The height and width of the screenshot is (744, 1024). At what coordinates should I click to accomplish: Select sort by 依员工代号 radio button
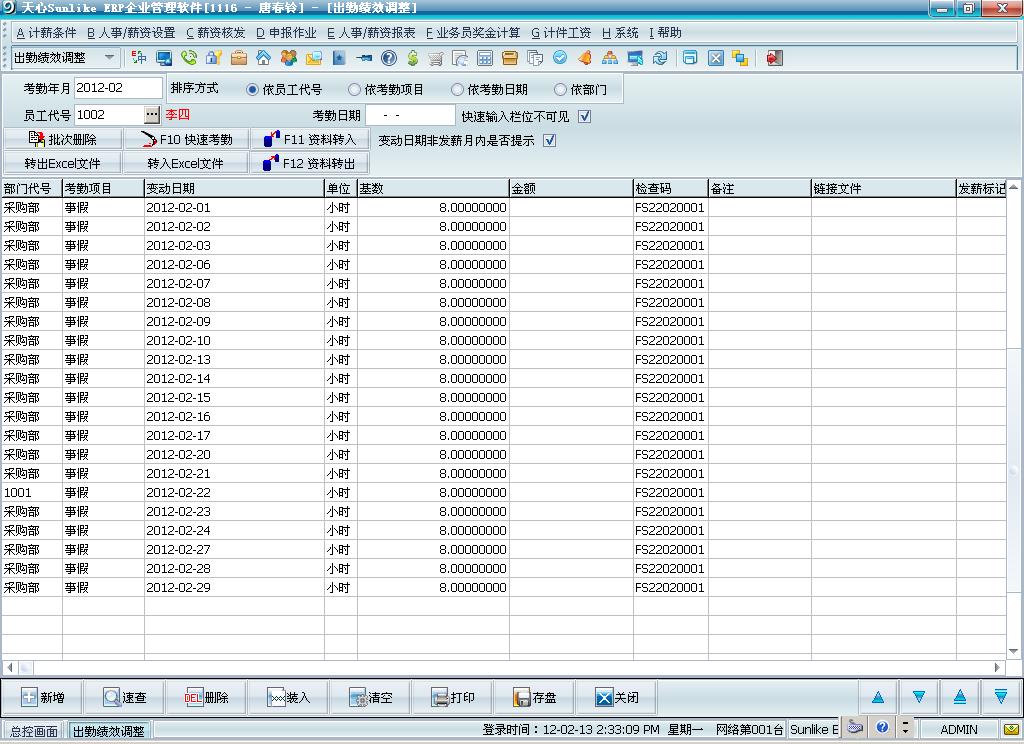[252, 89]
